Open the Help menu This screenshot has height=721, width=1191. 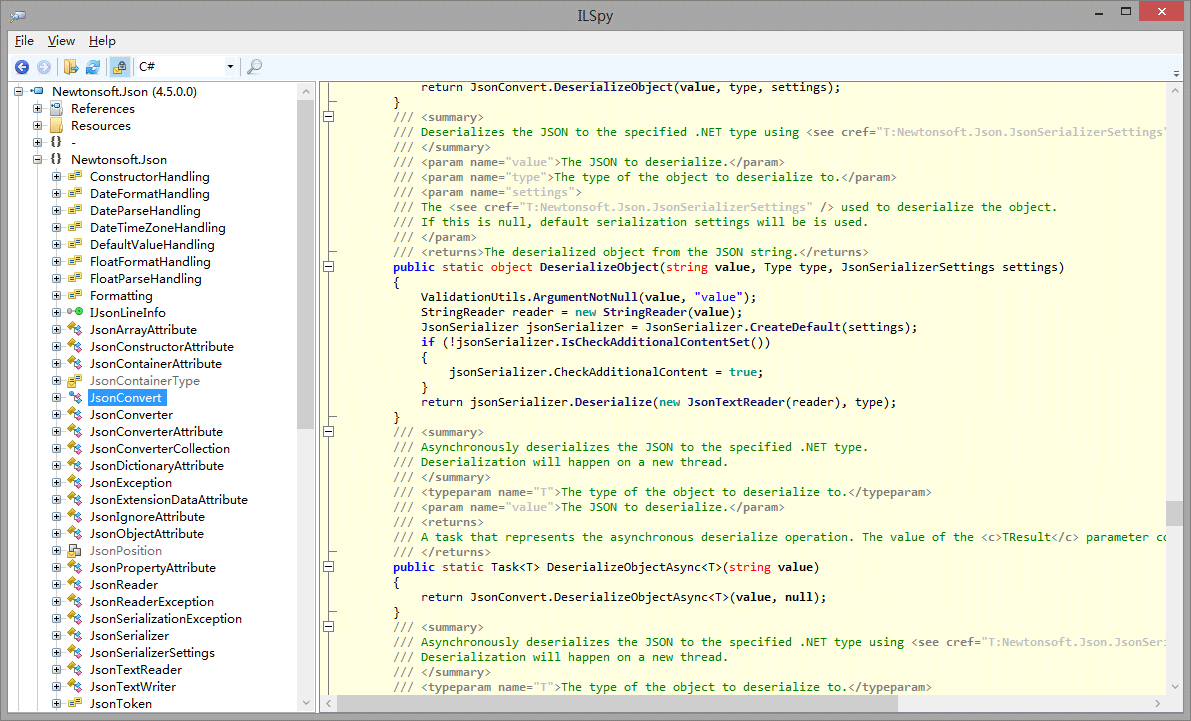click(102, 41)
